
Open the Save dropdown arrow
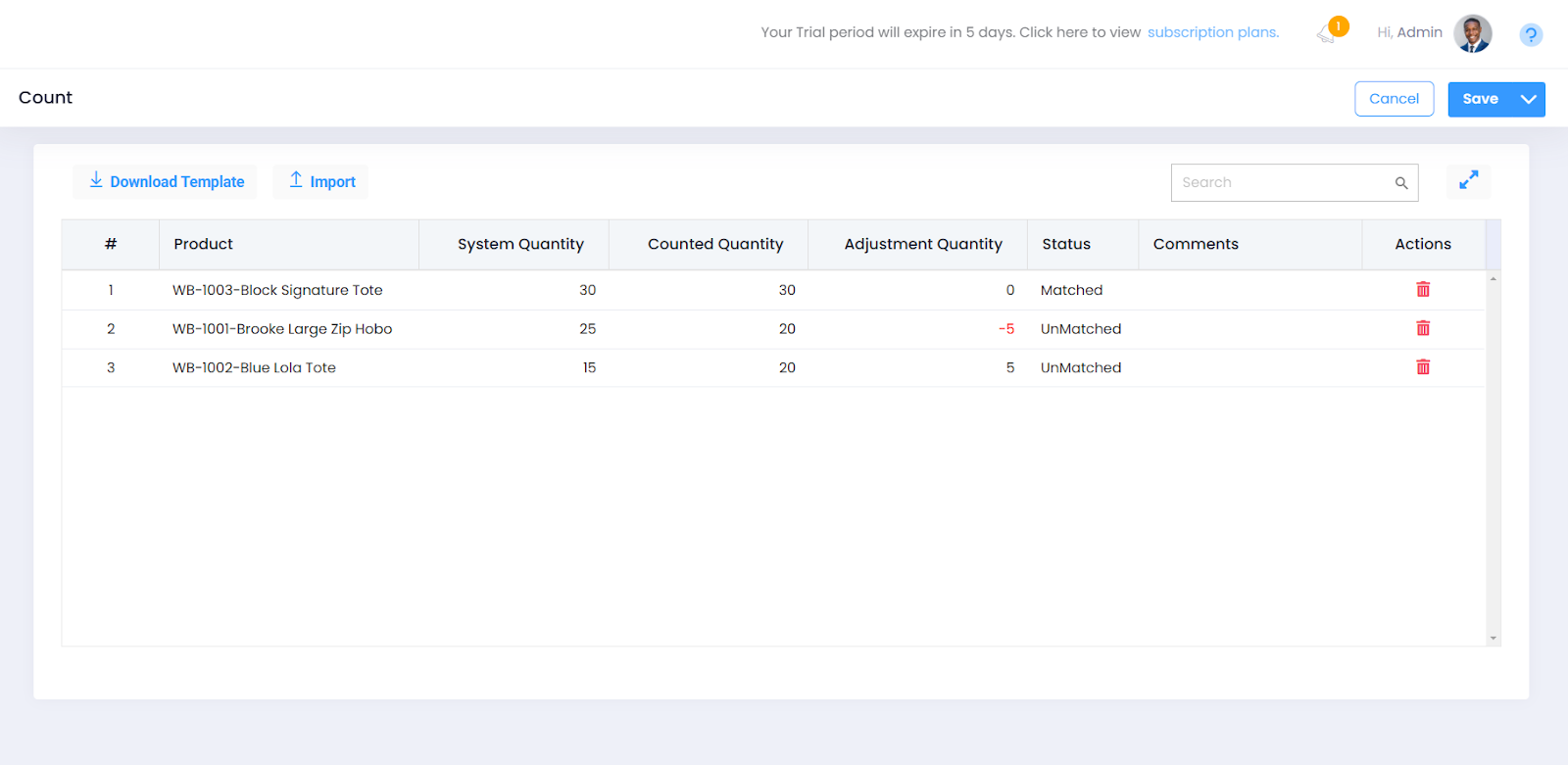(1528, 99)
